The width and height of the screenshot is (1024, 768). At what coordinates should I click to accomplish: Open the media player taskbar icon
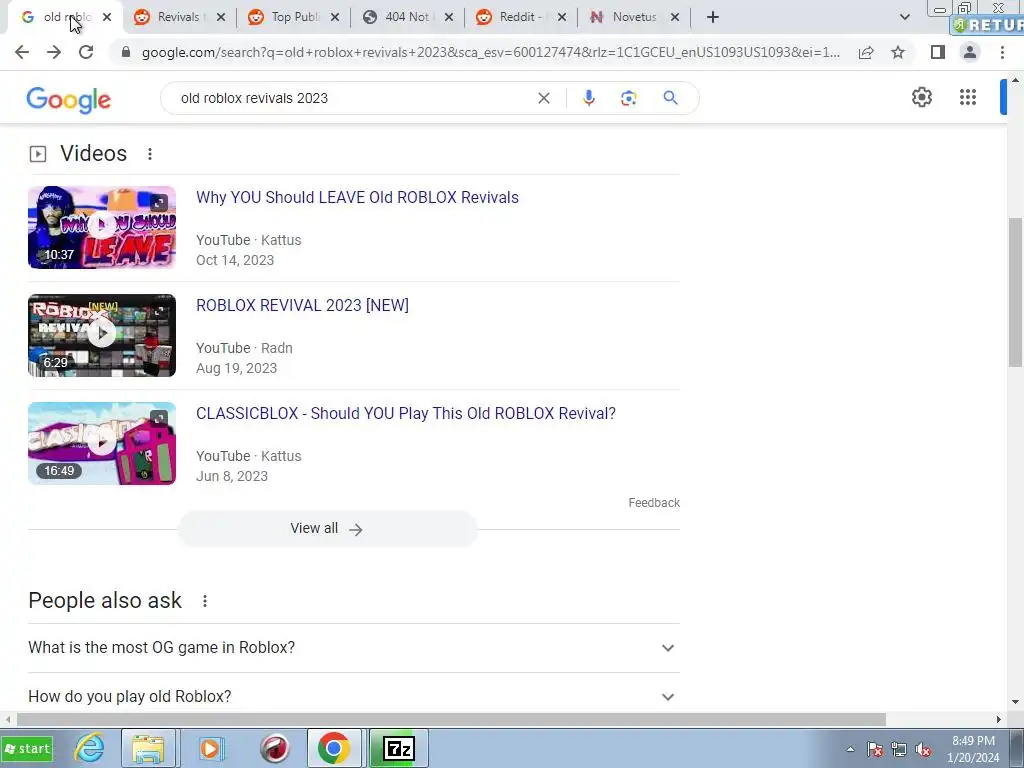tap(210, 748)
